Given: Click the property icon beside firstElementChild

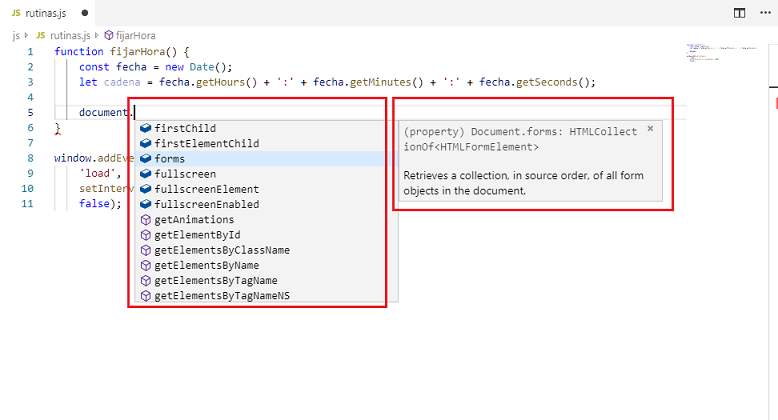Looking at the screenshot, I should (x=145, y=143).
